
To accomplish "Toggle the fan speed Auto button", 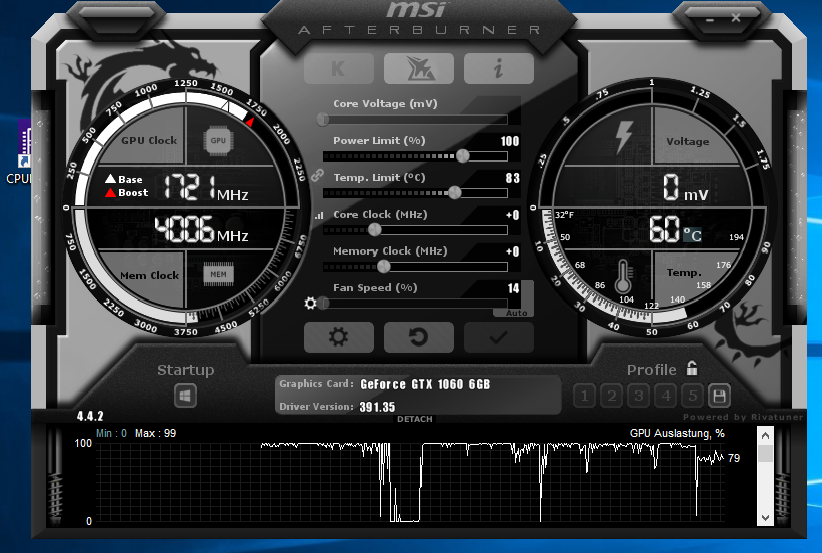I will tap(516, 313).
